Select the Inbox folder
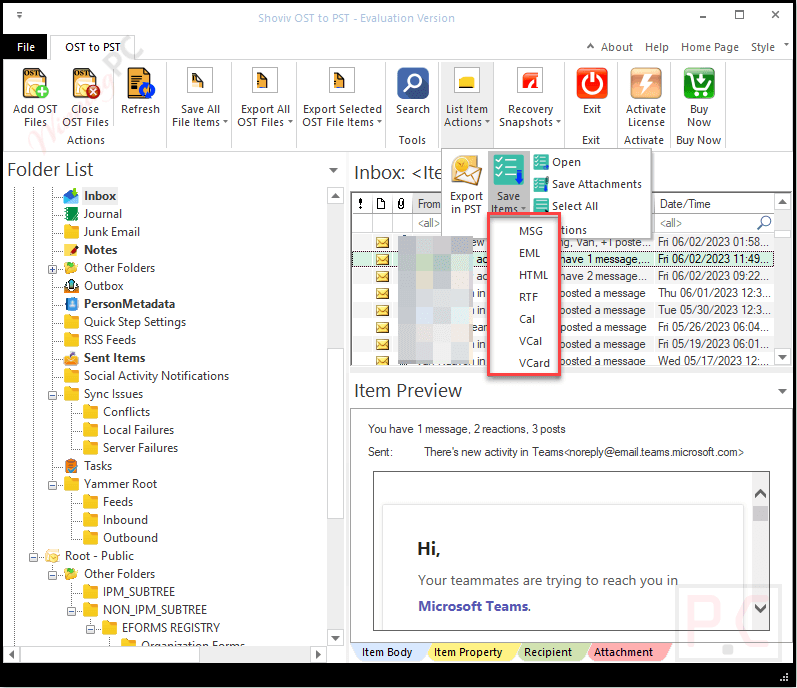The width and height of the screenshot is (797, 688). 100,196
